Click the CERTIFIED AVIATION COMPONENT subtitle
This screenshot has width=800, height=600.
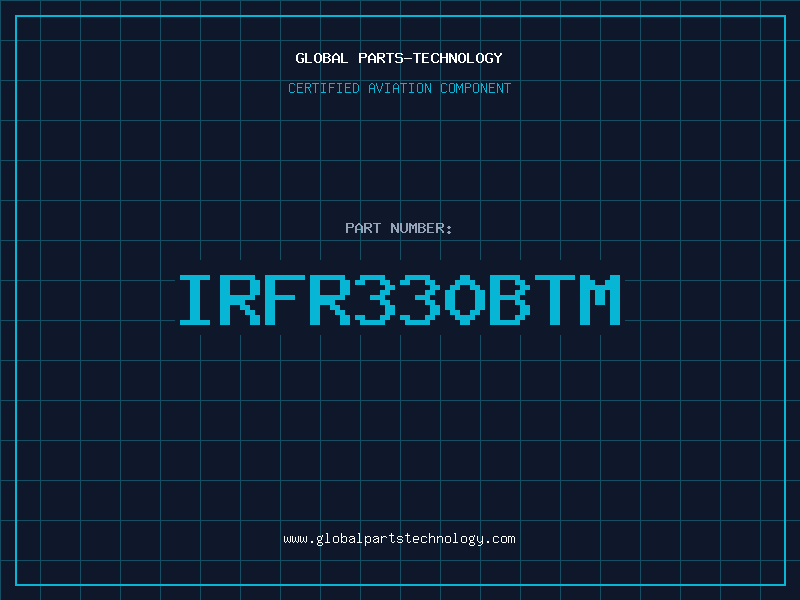click(399, 88)
